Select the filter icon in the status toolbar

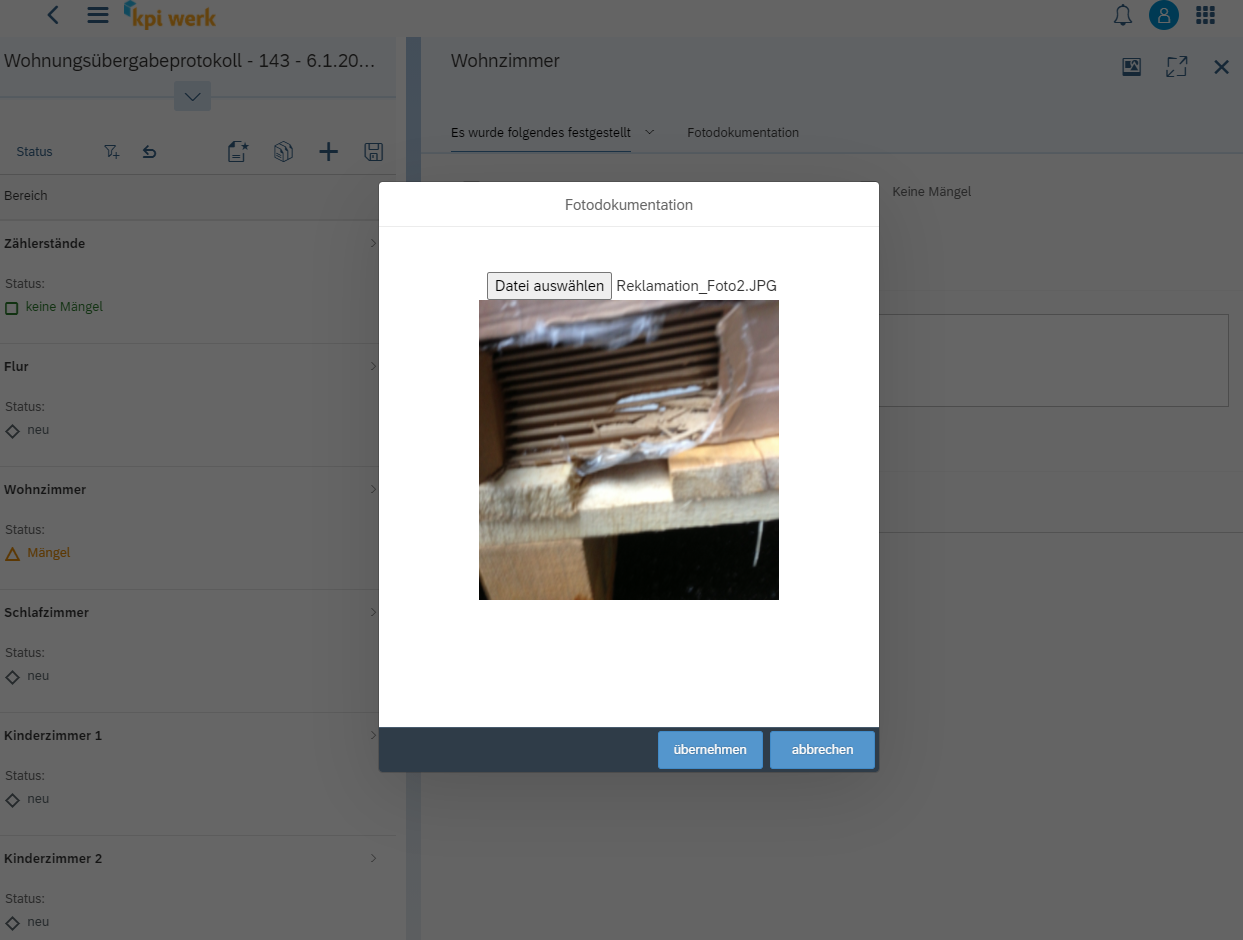point(111,151)
